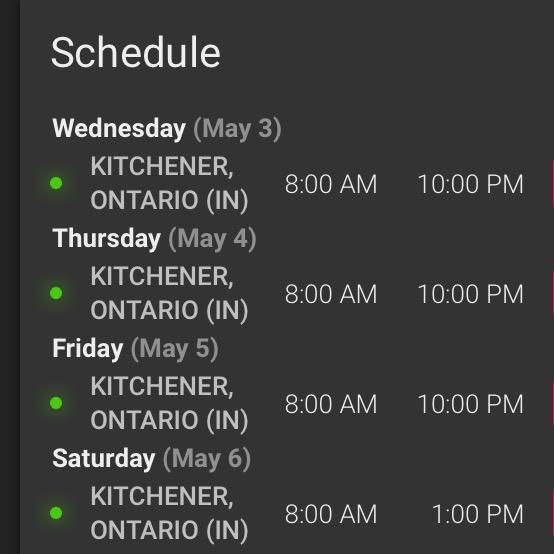Click Thursday's 10:00 PM end time
The height and width of the screenshot is (554, 554).
(x=471, y=294)
